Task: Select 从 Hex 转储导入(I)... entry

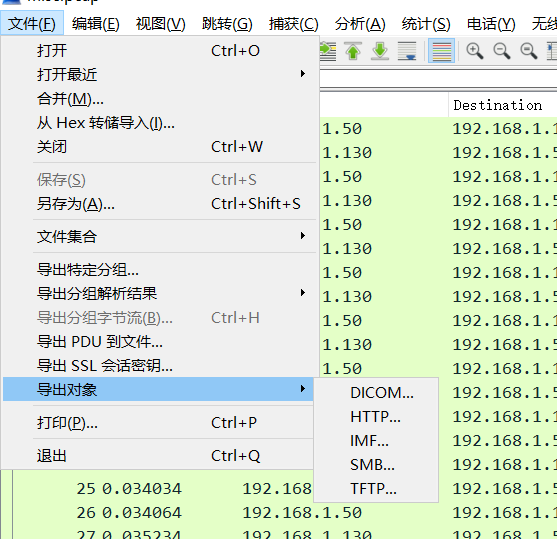Action: (159, 123)
